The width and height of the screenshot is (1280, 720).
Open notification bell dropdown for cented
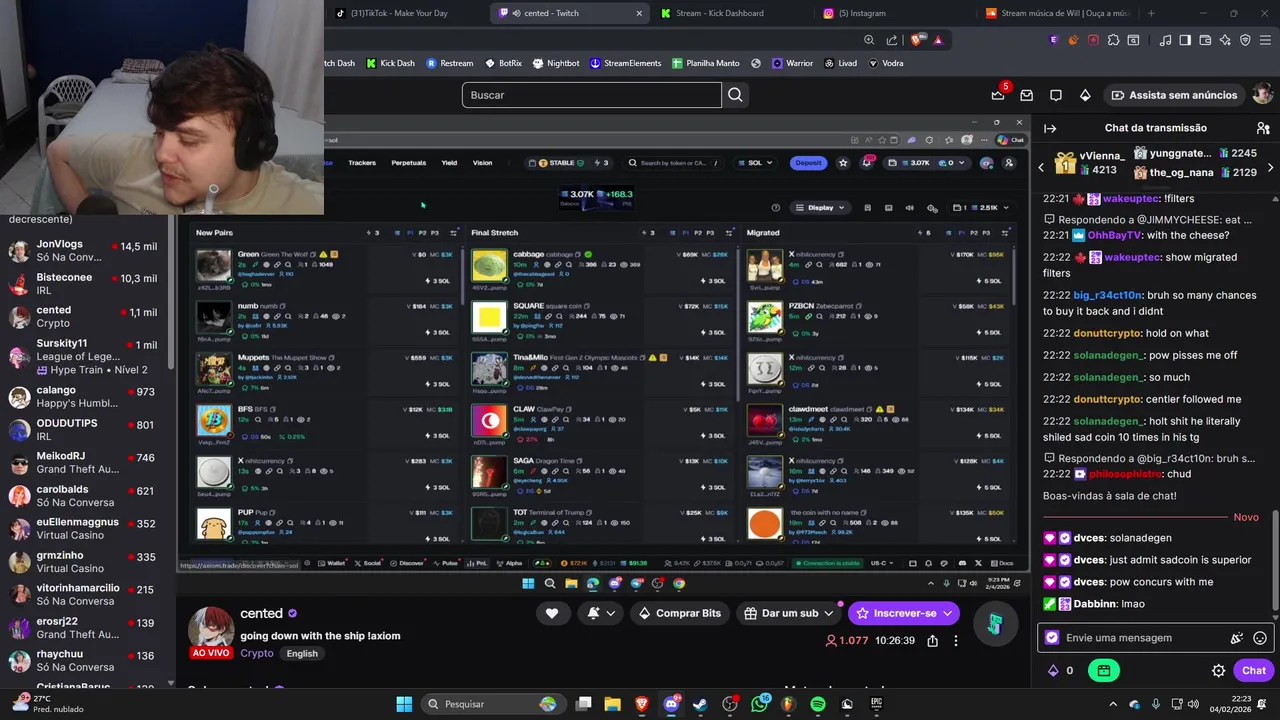(x=601, y=613)
